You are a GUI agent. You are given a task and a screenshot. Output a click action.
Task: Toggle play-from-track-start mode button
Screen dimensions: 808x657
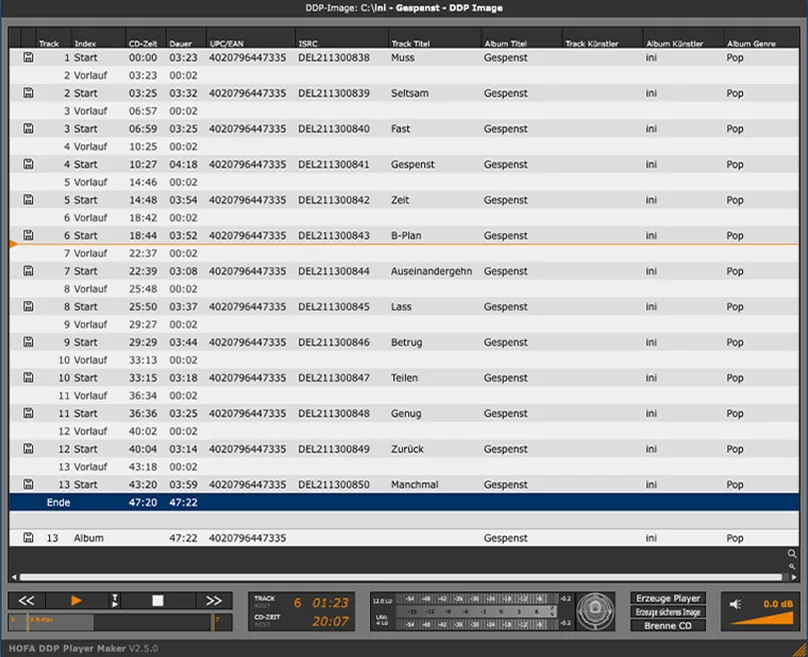click(x=115, y=601)
